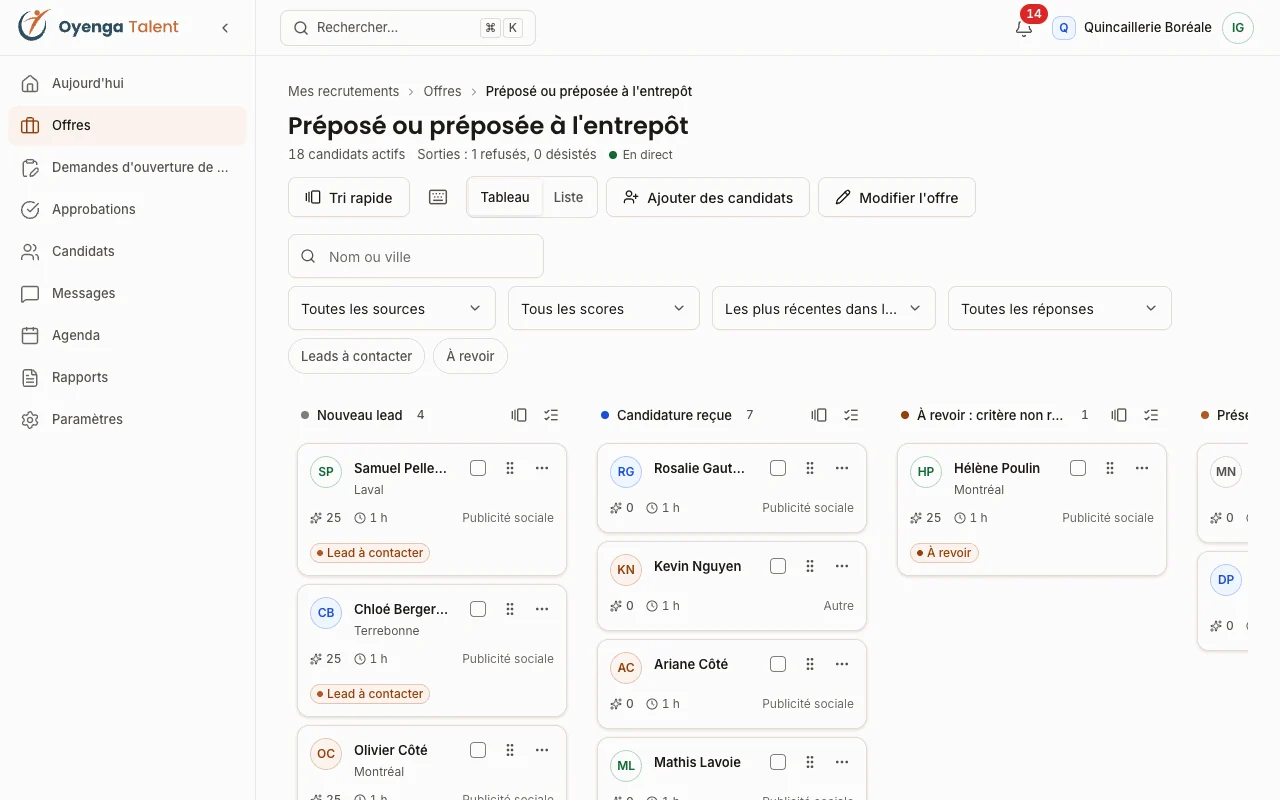This screenshot has height=800, width=1280.
Task: Open quick sort for Candidature reçue column
Action: point(819,415)
